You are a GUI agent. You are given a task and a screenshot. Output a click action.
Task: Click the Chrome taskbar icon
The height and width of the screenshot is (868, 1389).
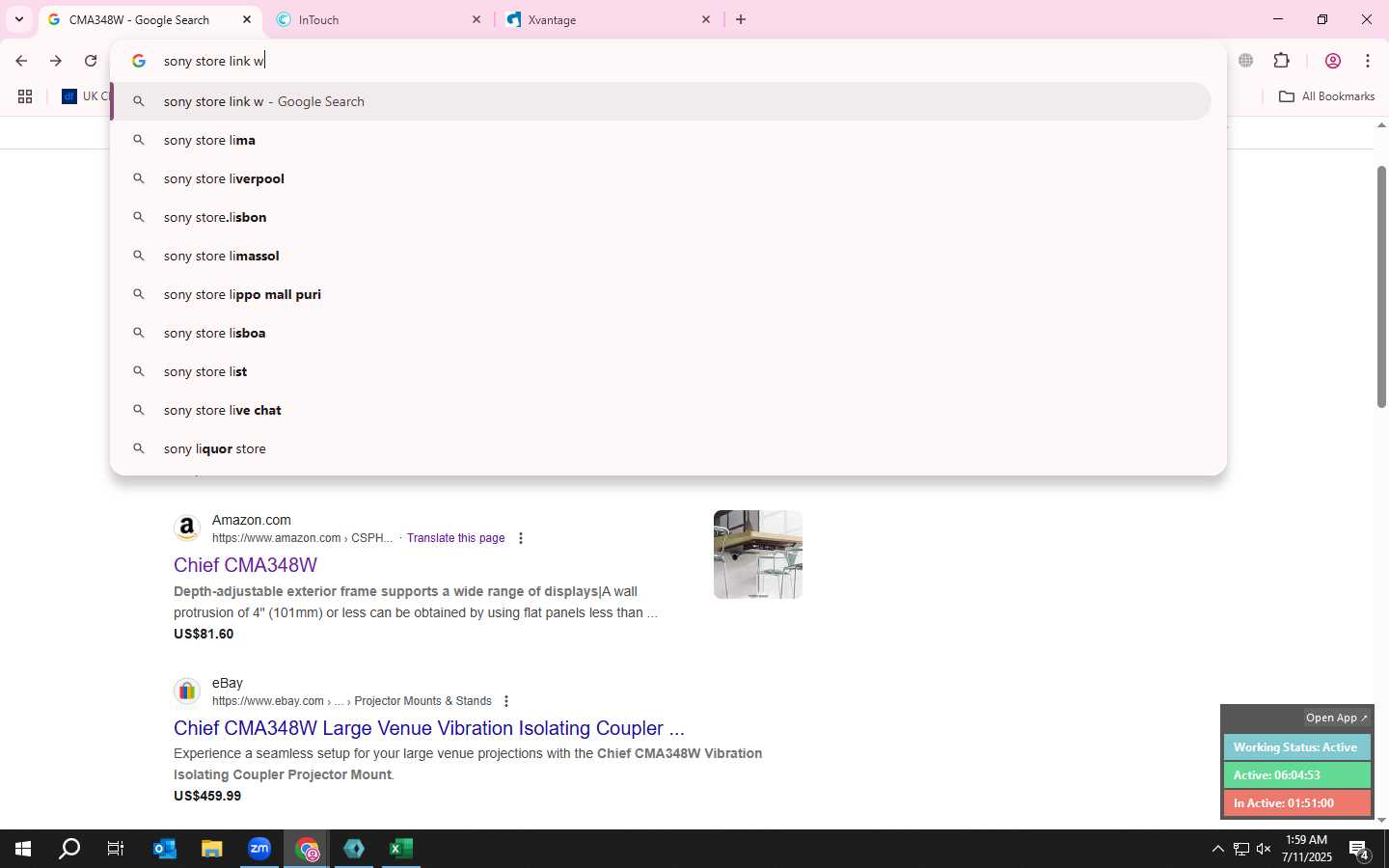(307, 849)
